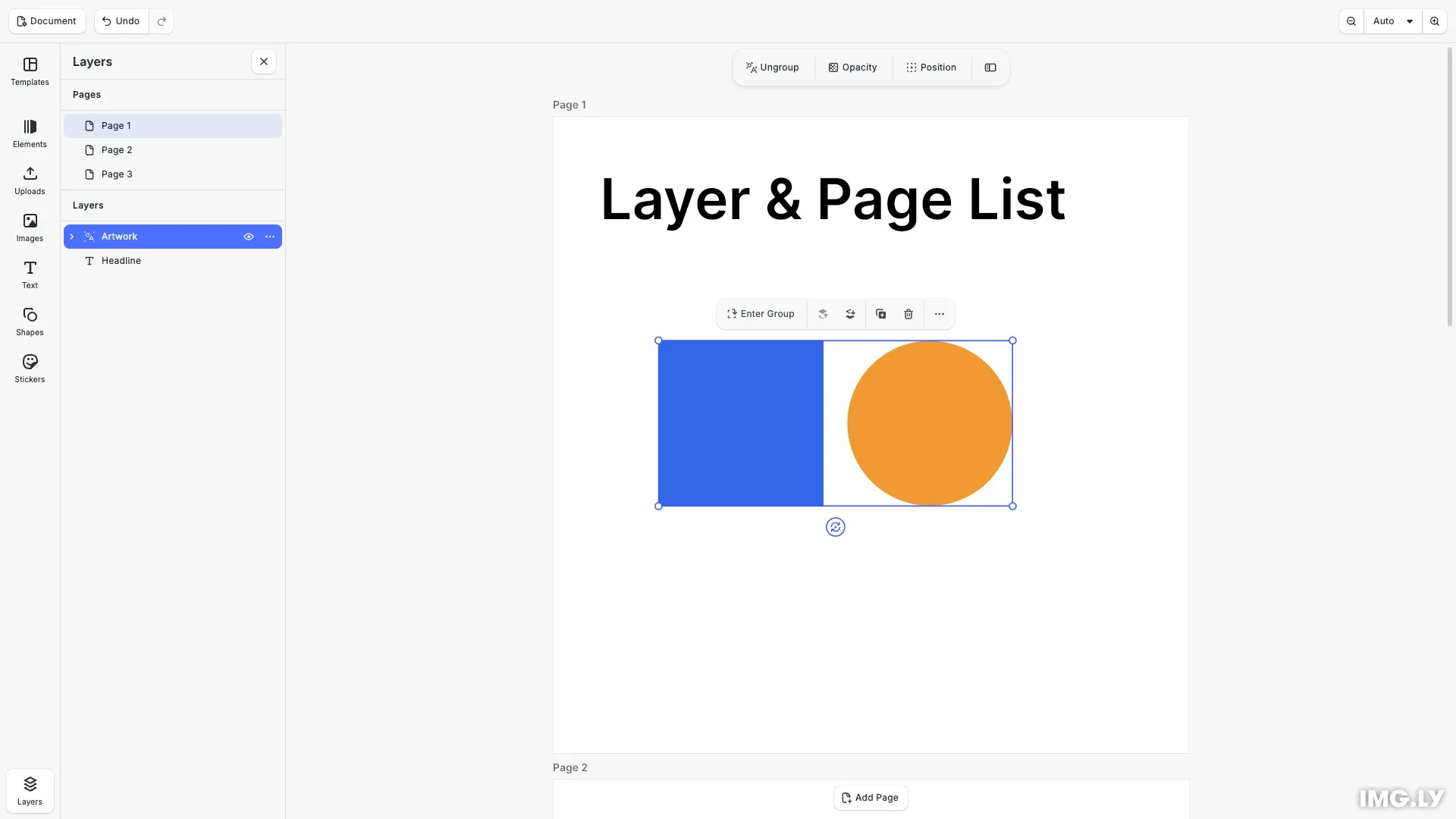Click the Layer & Page List headline
The image size is (1456, 819).
(x=833, y=199)
